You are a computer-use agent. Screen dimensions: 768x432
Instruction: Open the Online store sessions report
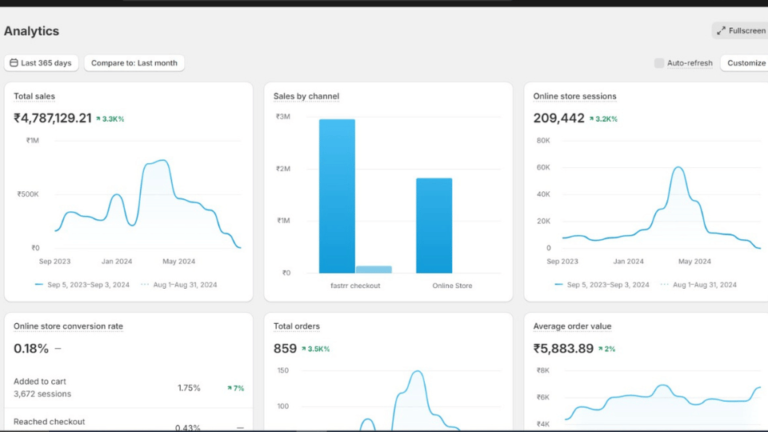click(574, 96)
